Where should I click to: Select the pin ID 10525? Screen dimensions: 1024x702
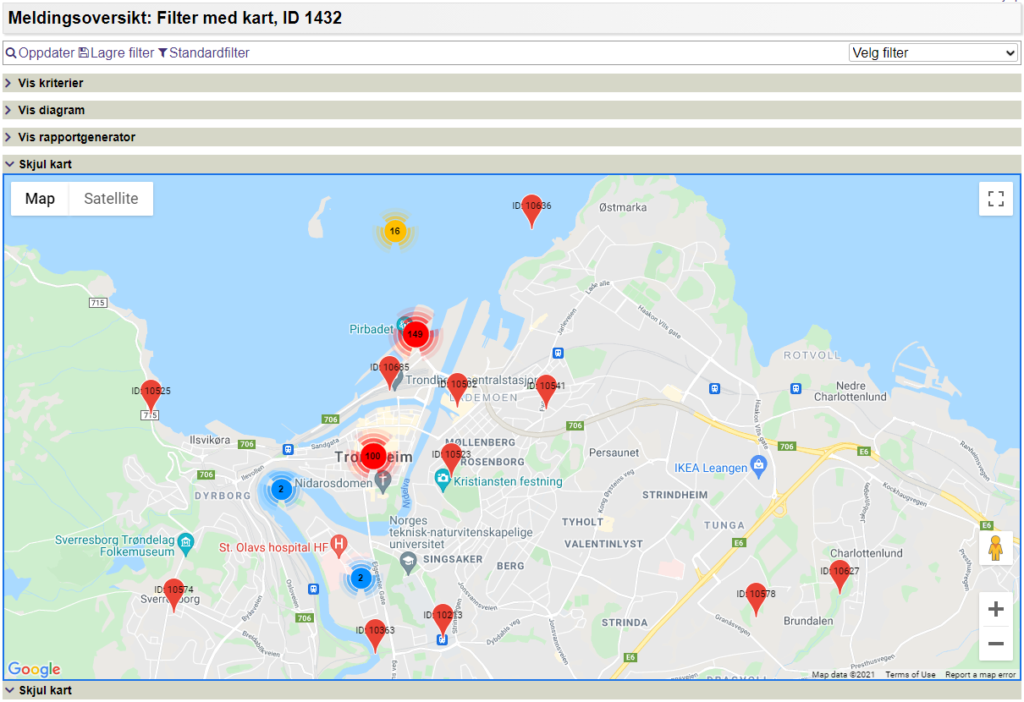point(151,396)
